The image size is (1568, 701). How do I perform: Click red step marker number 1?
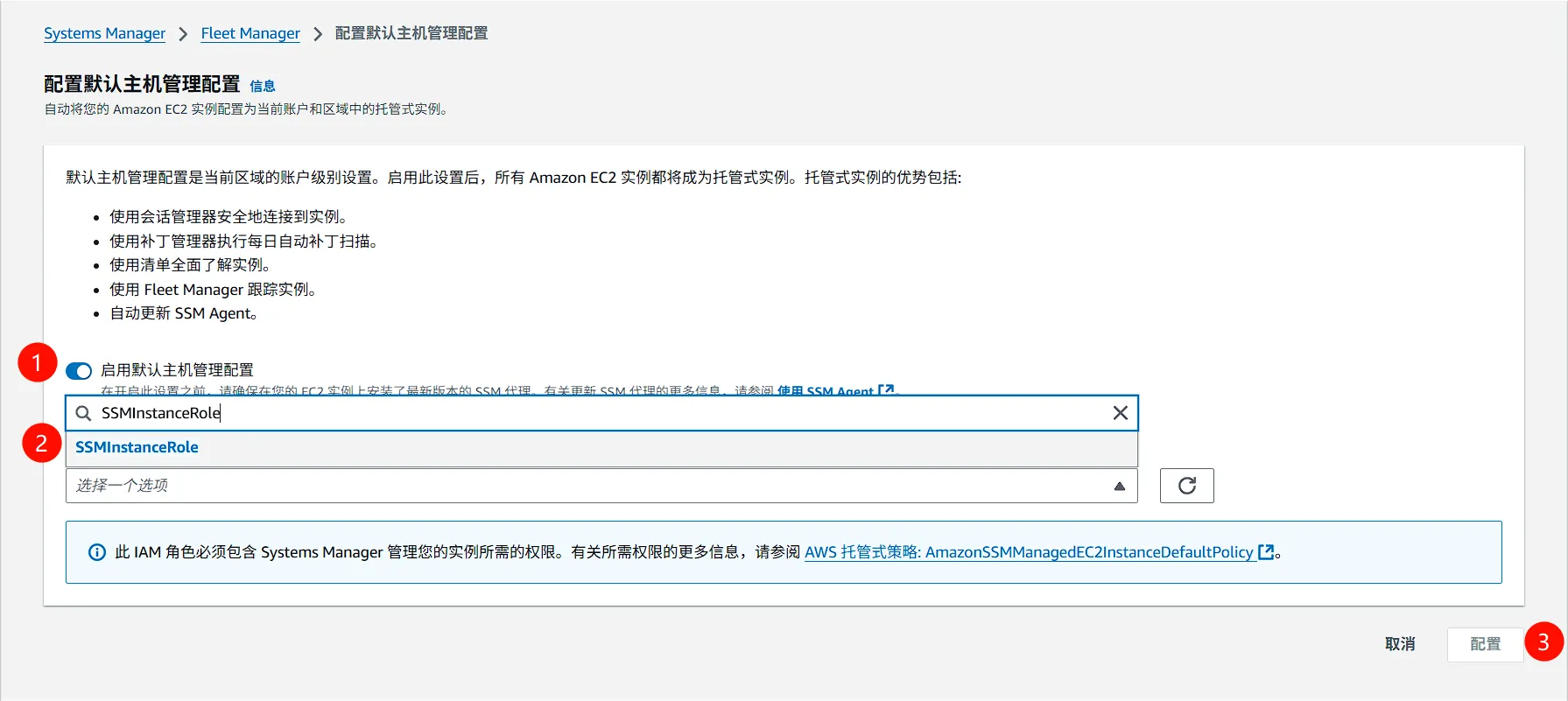pos(37,362)
